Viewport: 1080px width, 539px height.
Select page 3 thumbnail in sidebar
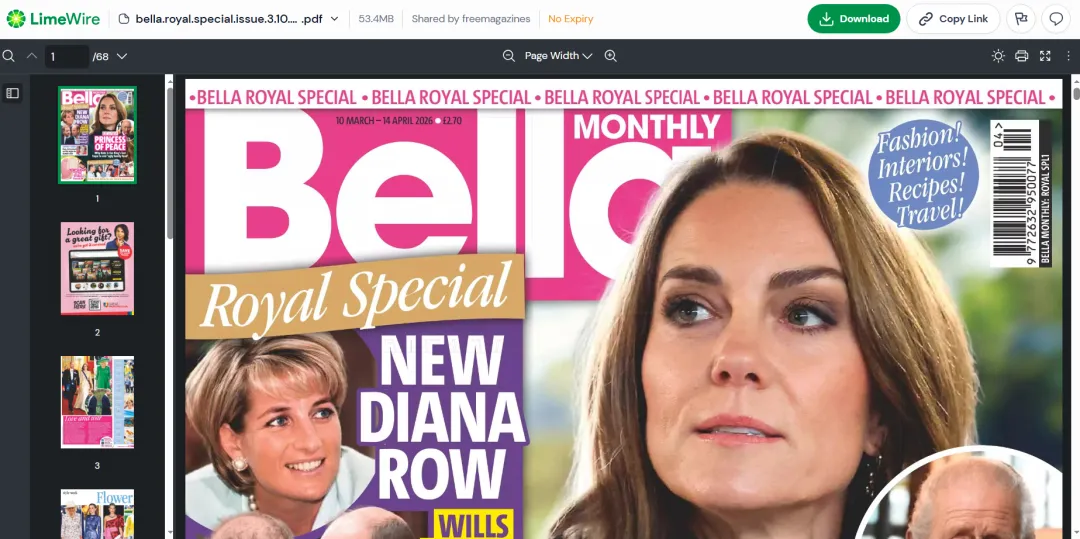(x=97, y=402)
